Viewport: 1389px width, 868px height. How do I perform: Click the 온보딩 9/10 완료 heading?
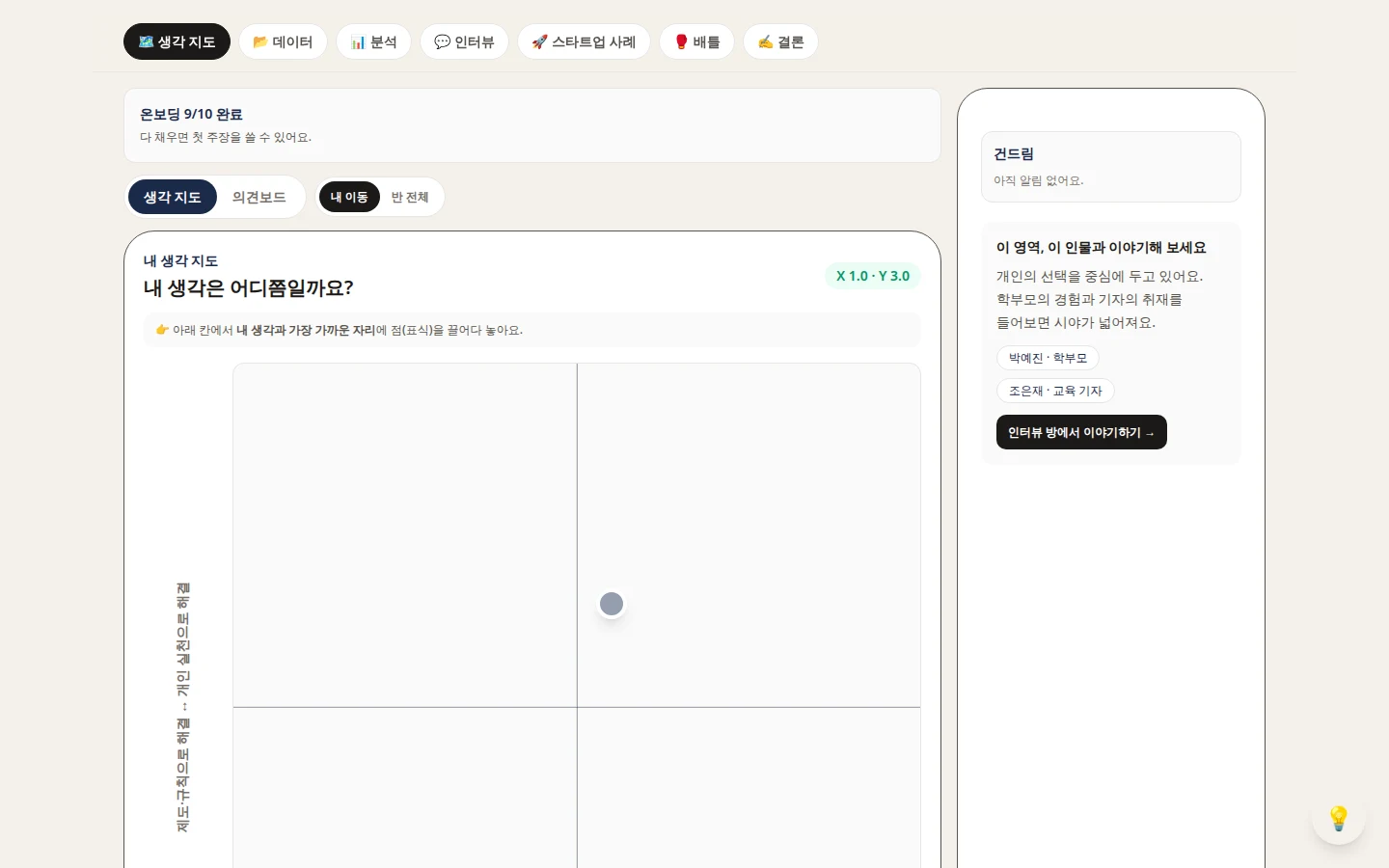tap(191, 114)
